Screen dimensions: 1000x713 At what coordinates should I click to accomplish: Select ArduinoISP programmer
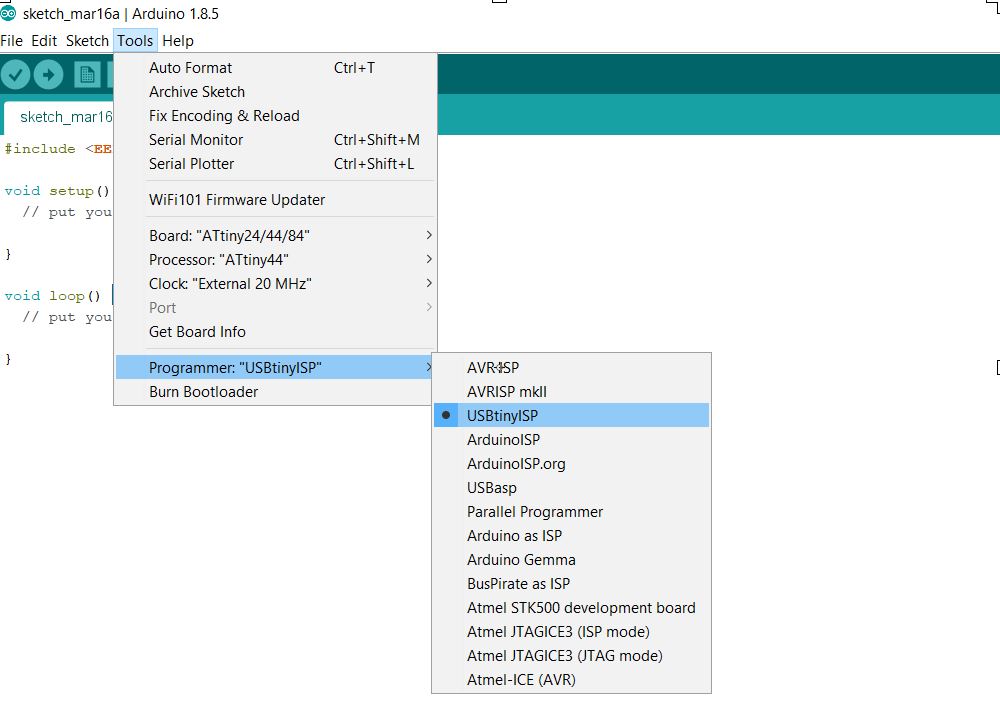tap(571, 440)
